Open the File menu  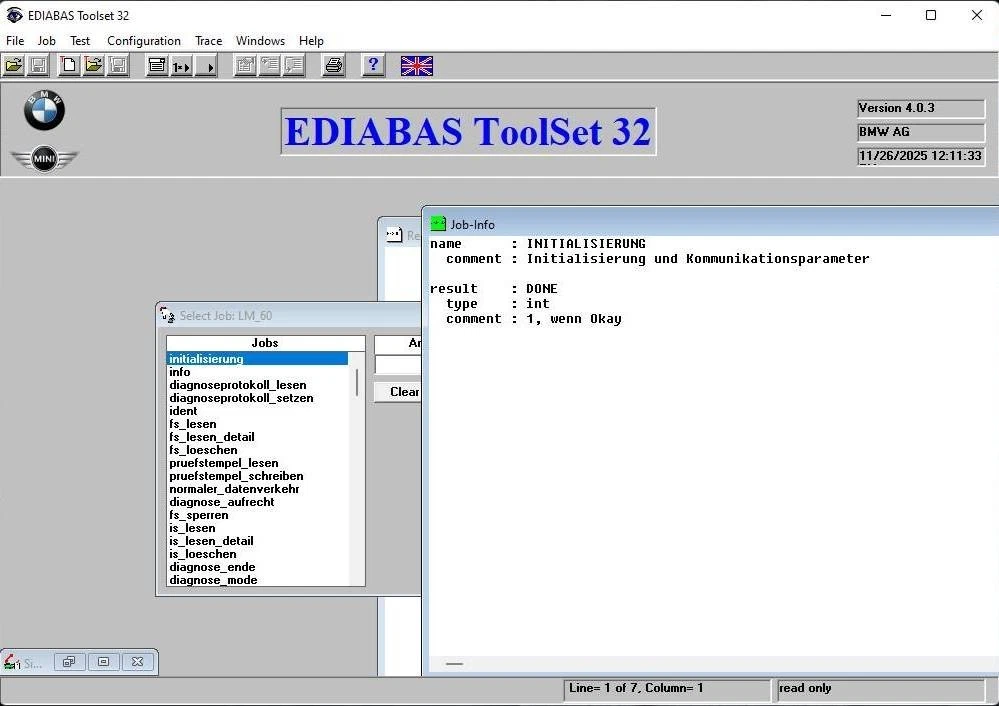[x=15, y=41]
